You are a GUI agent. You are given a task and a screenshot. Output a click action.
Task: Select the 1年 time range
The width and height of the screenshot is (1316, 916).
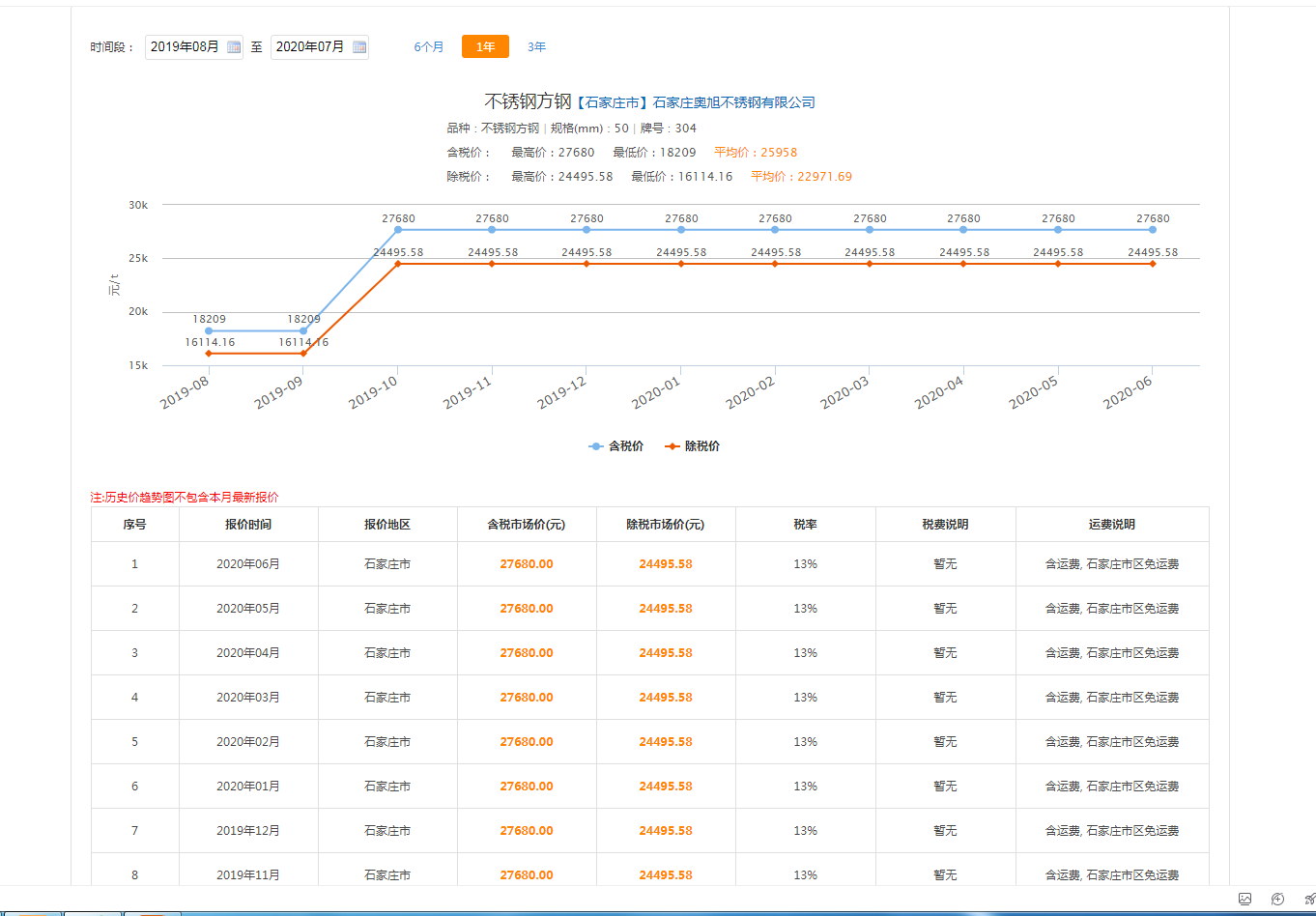point(485,46)
